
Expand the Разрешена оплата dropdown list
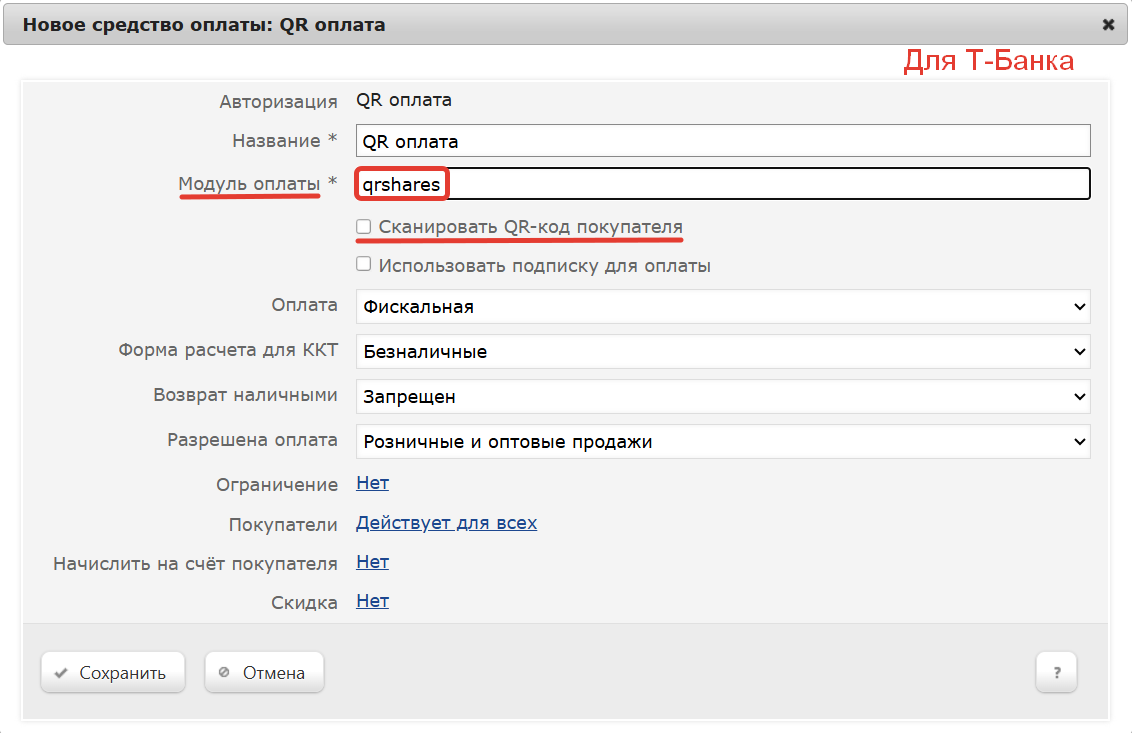pyautogui.click(x=722, y=441)
